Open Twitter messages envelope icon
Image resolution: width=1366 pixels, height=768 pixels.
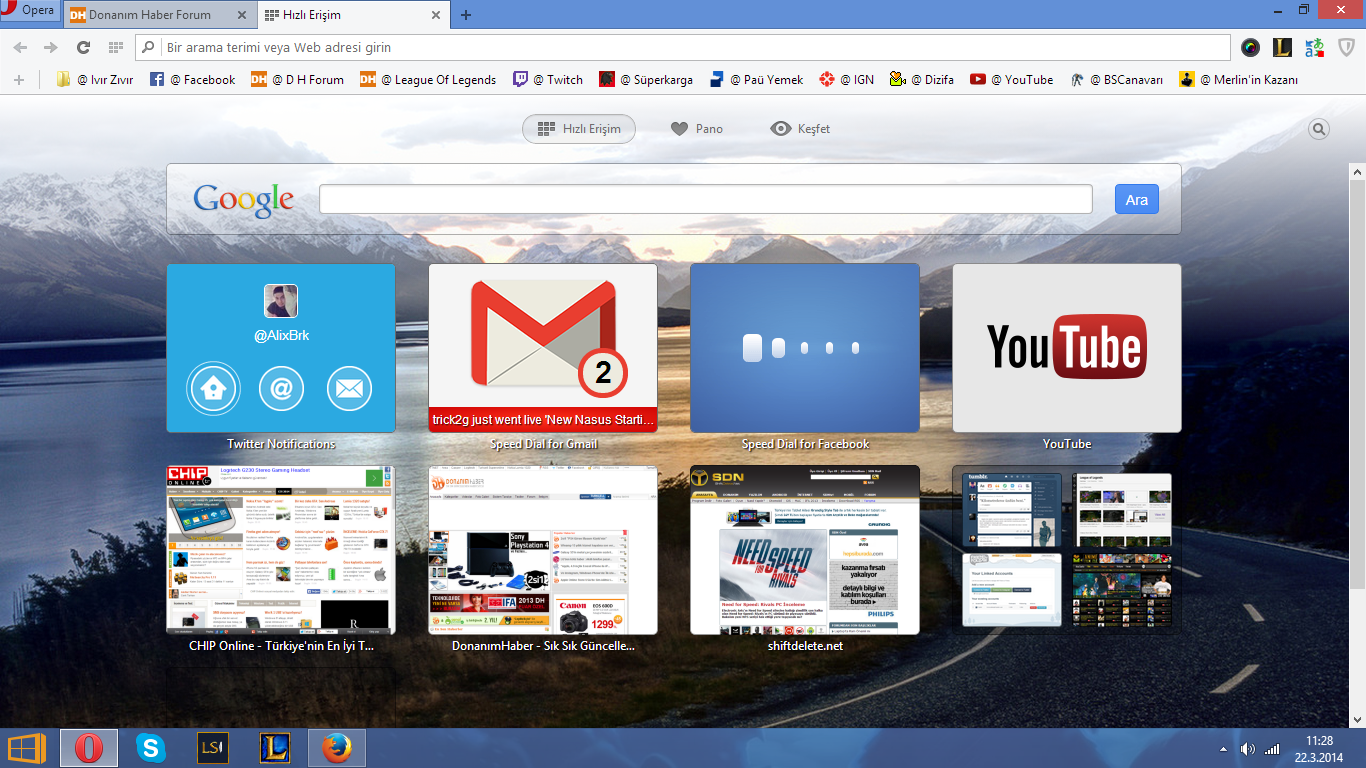pos(349,389)
